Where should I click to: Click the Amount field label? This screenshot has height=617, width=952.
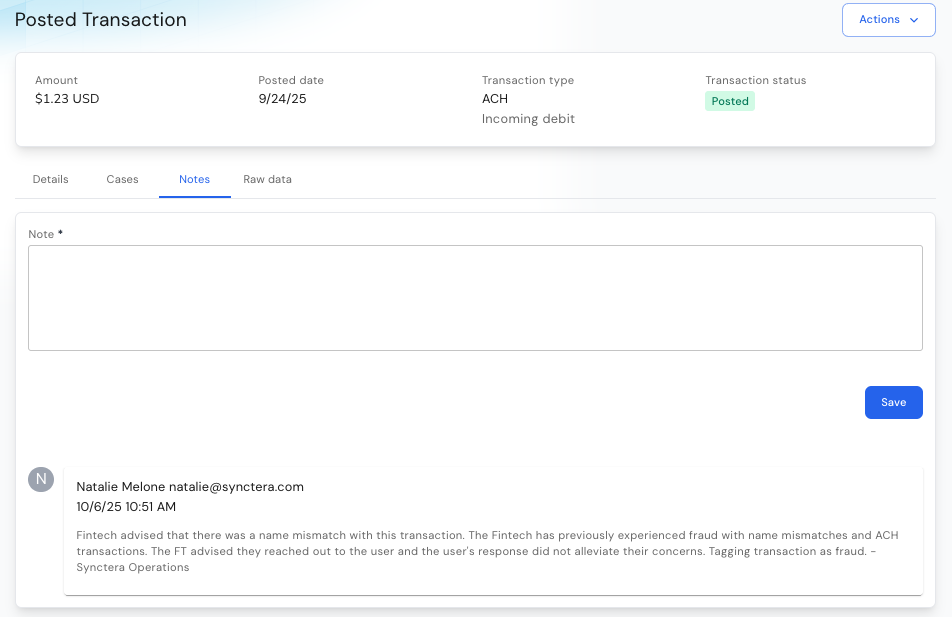56,80
